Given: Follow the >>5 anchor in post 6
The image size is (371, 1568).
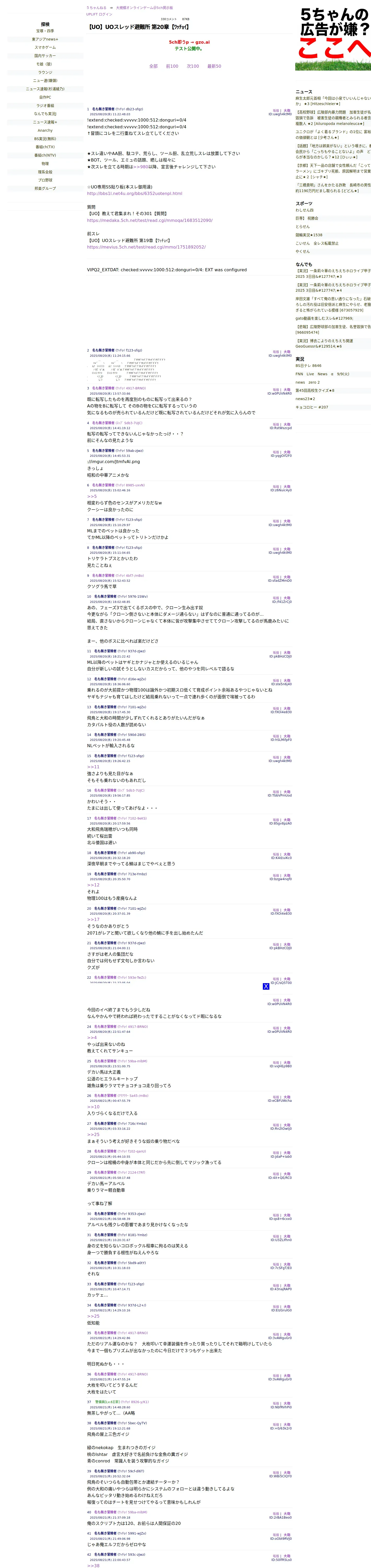Looking at the screenshot, I should (x=92, y=497).
